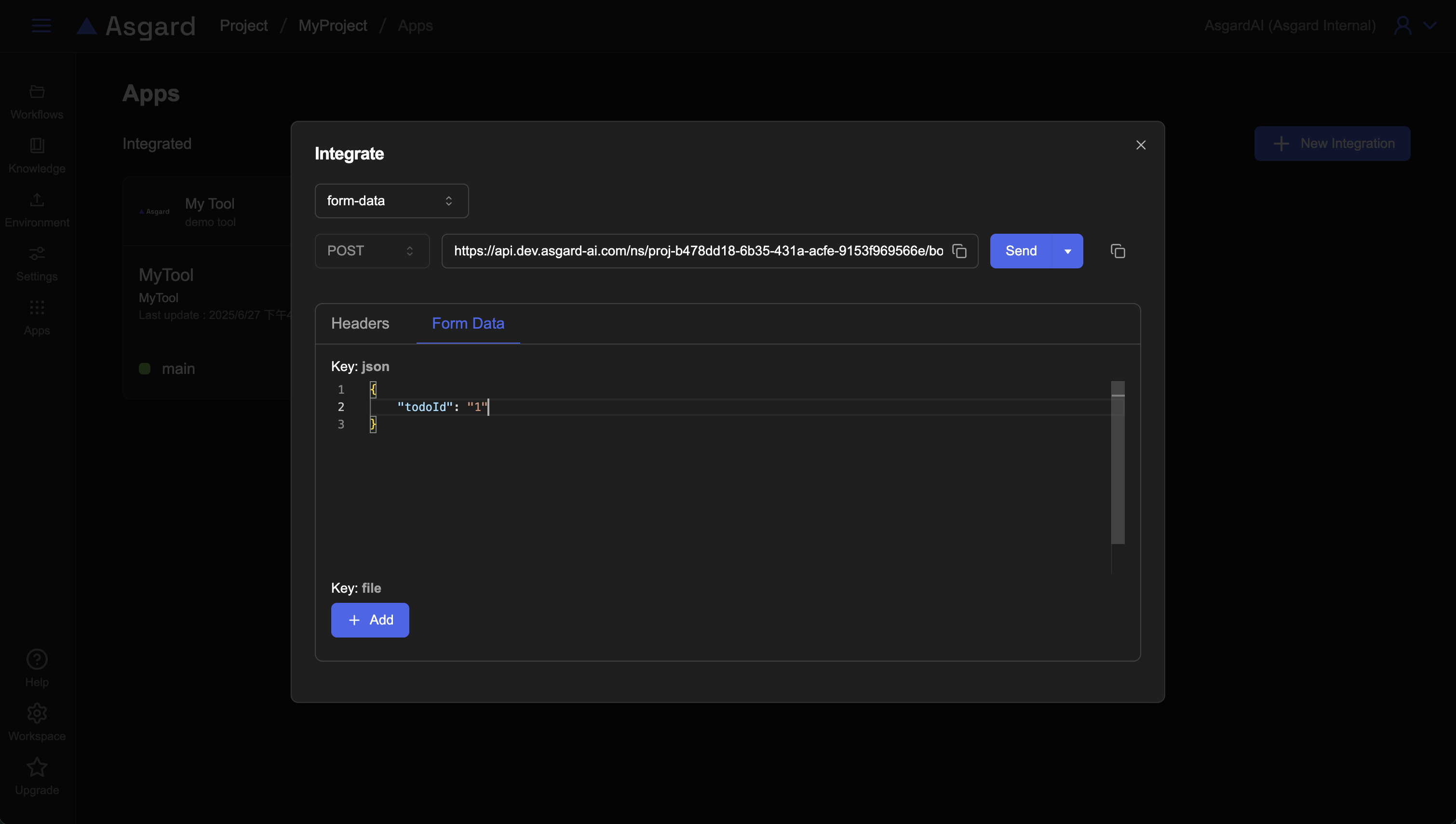The height and width of the screenshot is (824, 1456).
Task: Copy the API URL with the in-field copy icon
Action: click(x=959, y=251)
